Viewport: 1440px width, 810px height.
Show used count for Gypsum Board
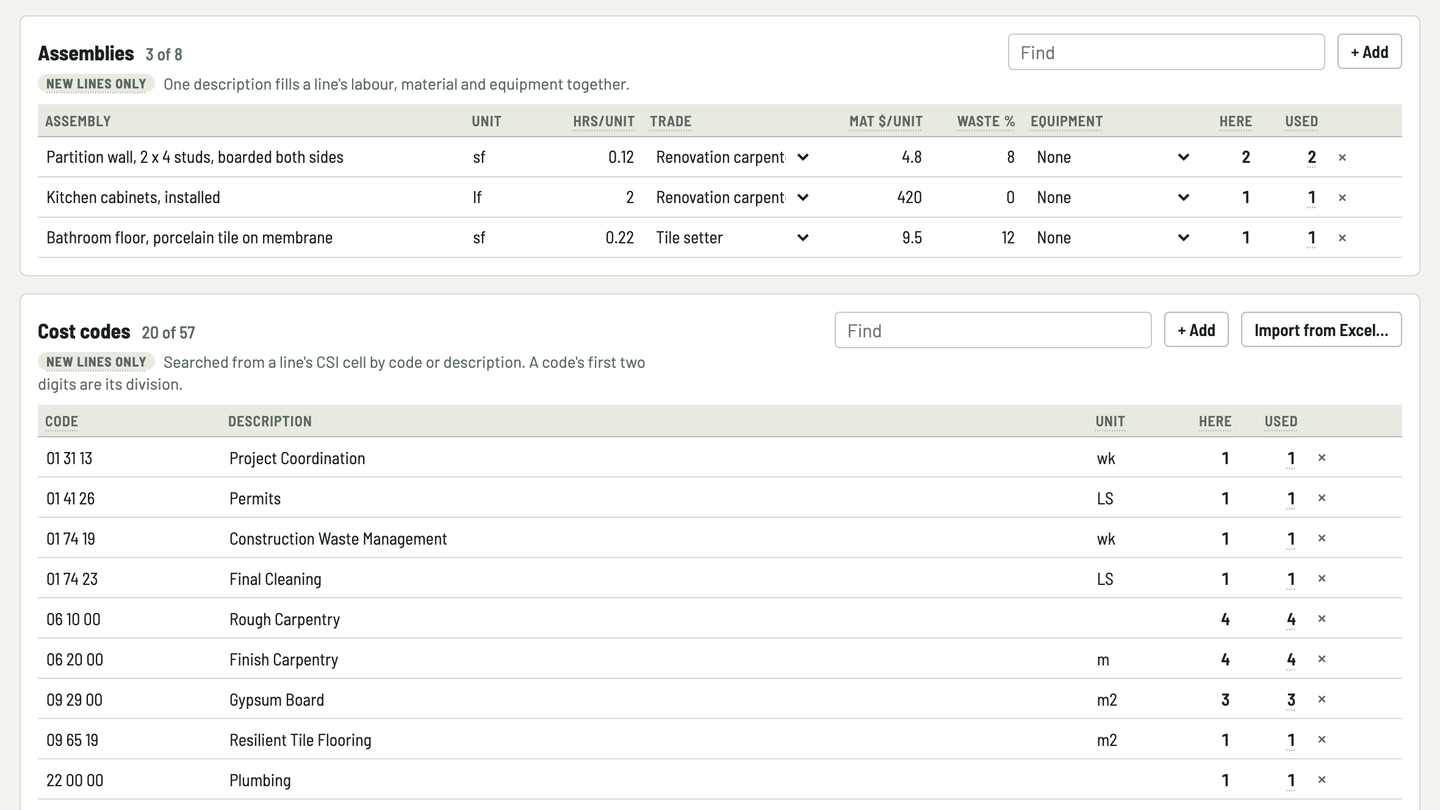click(1291, 699)
